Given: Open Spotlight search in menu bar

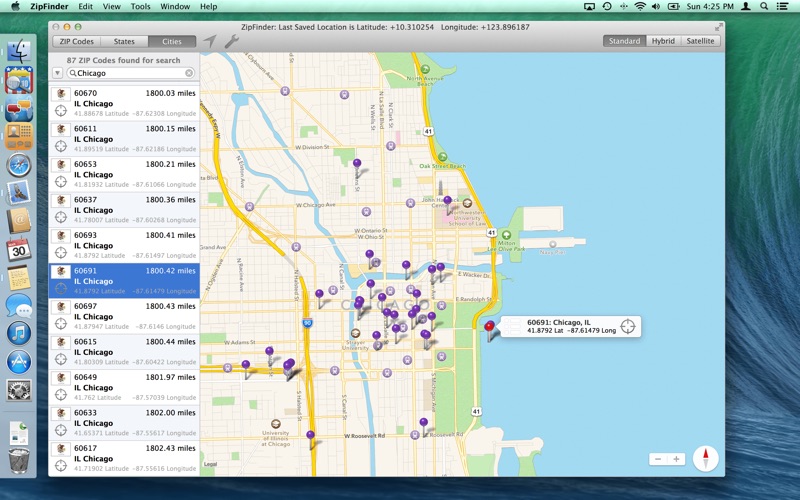Looking at the screenshot, I should 764,6.
